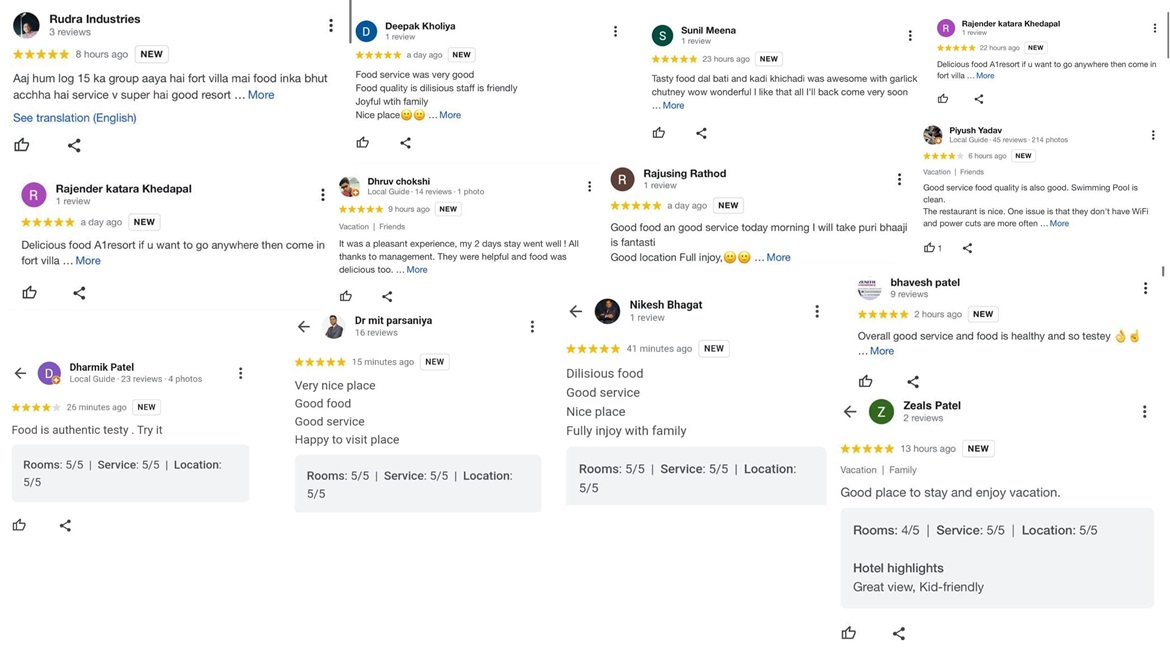Share Rudra Industries' review

(74, 145)
